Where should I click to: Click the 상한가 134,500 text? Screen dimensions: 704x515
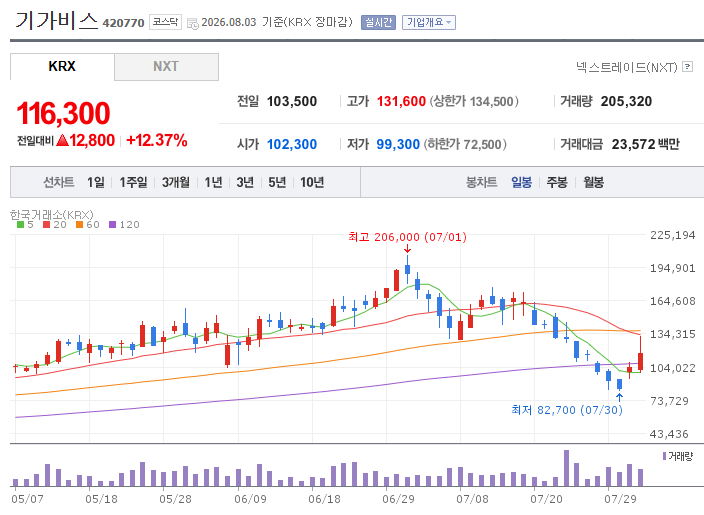(x=474, y=101)
